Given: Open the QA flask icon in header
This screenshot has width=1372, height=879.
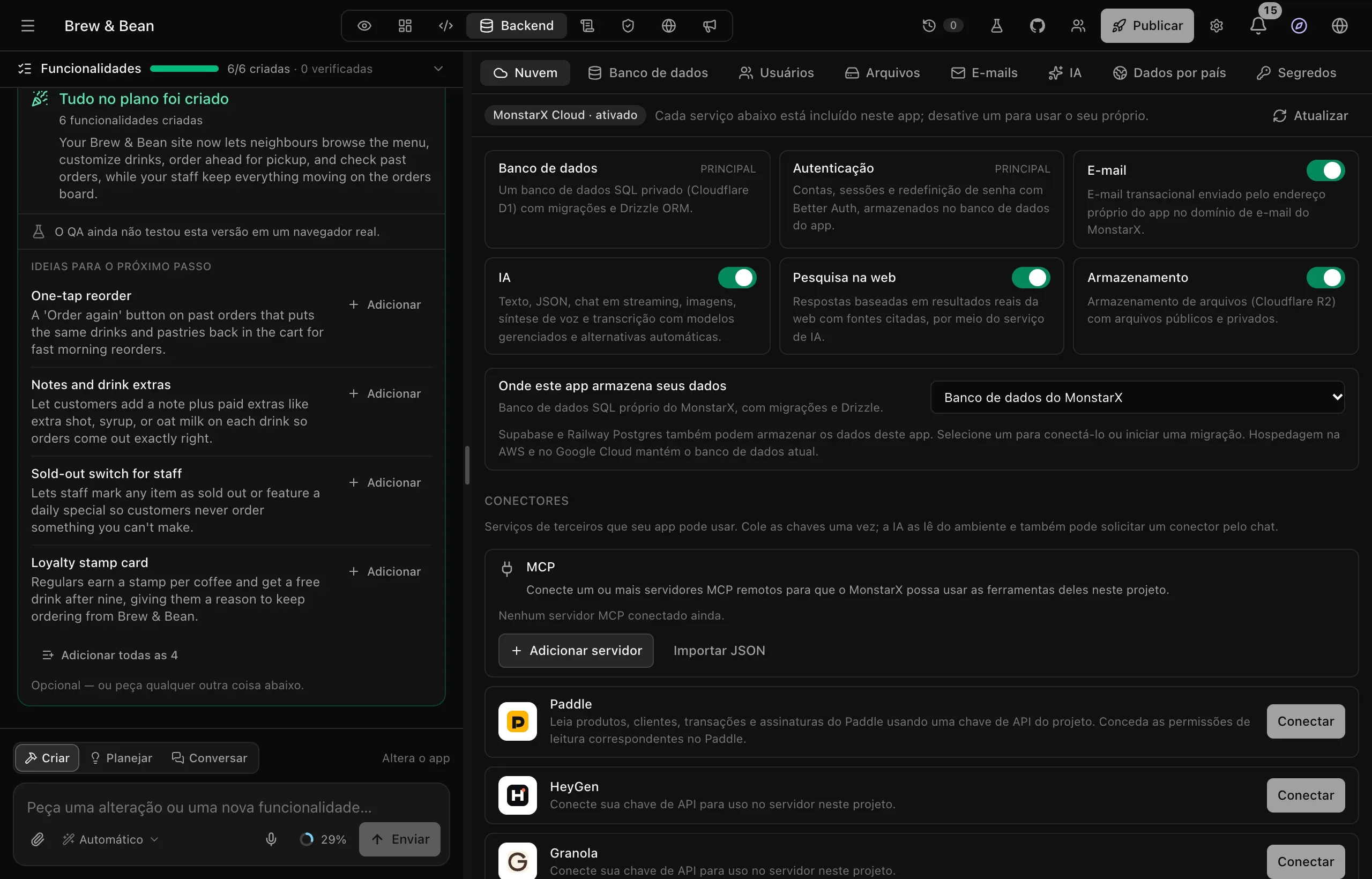Looking at the screenshot, I should (x=996, y=26).
